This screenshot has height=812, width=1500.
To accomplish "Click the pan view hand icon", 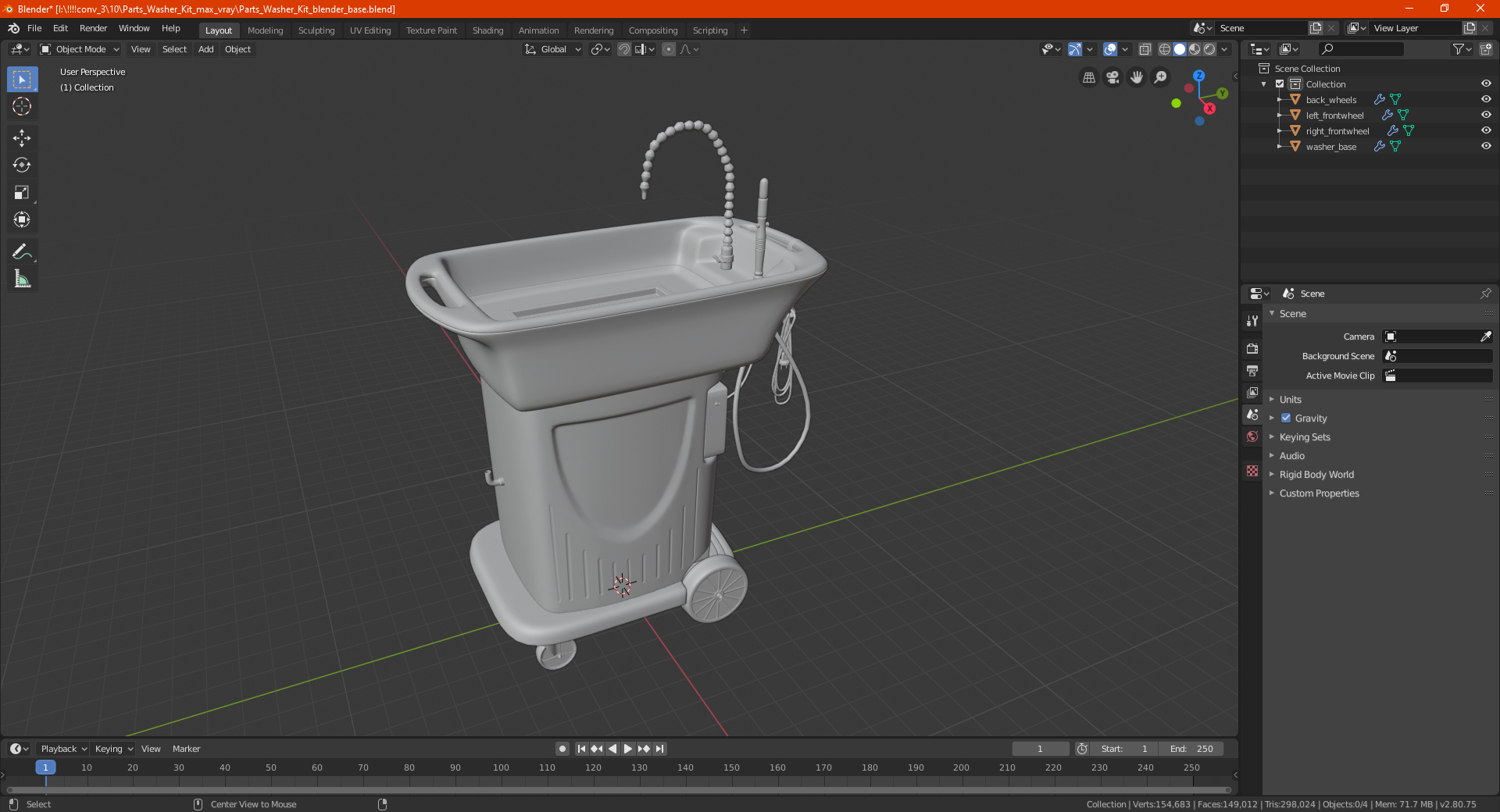I will (1137, 77).
